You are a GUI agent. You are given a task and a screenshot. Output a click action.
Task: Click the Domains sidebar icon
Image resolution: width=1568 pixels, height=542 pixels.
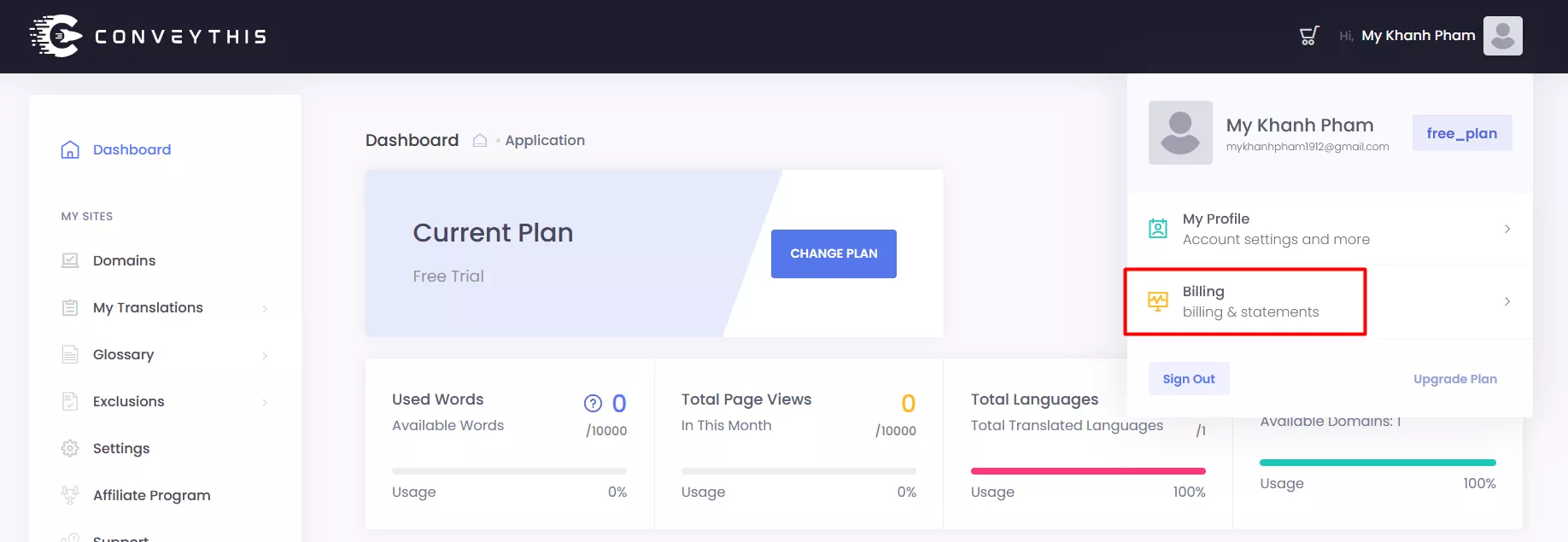pyautogui.click(x=70, y=260)
